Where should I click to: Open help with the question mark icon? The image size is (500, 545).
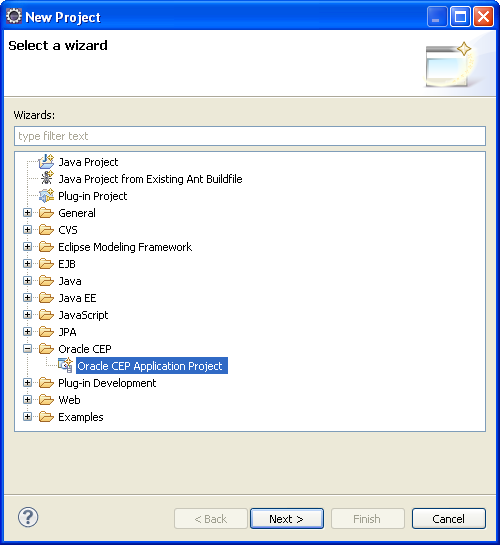tap(28, 518)
